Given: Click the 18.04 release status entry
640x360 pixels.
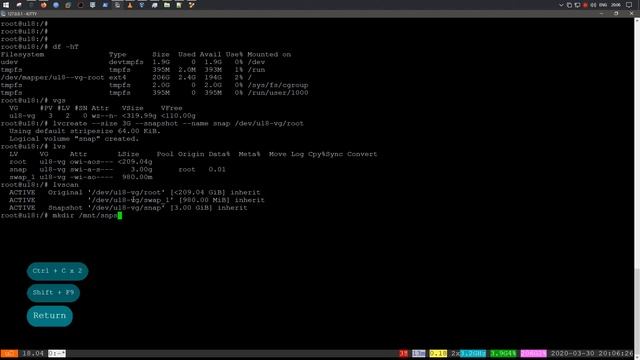Looking at the screenshot, I should coord(33,353).
